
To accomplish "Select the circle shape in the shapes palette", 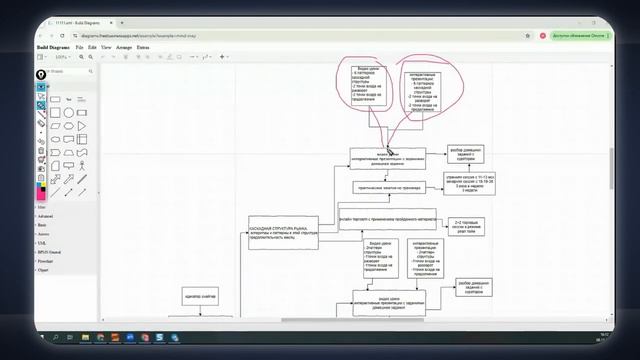I will pyautogui.click(x=69, y=113).
